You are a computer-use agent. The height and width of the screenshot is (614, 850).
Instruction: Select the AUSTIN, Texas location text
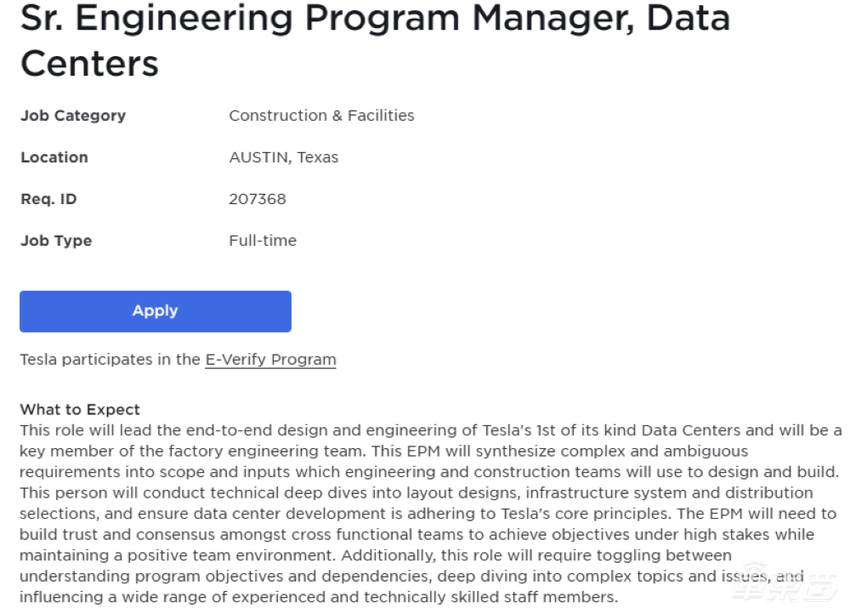click(283, 157)
